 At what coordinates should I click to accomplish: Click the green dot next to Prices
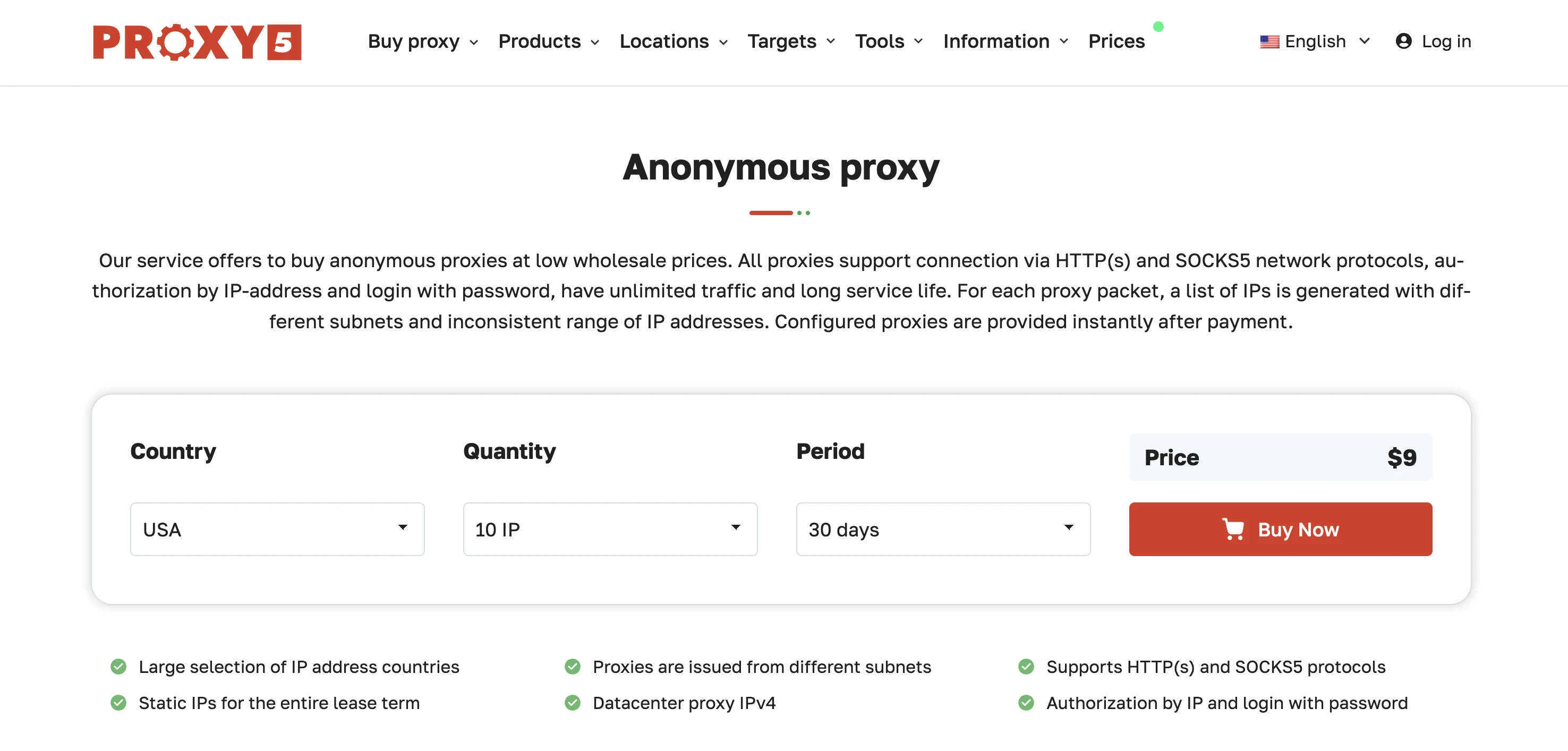[x=1158, y=25]
